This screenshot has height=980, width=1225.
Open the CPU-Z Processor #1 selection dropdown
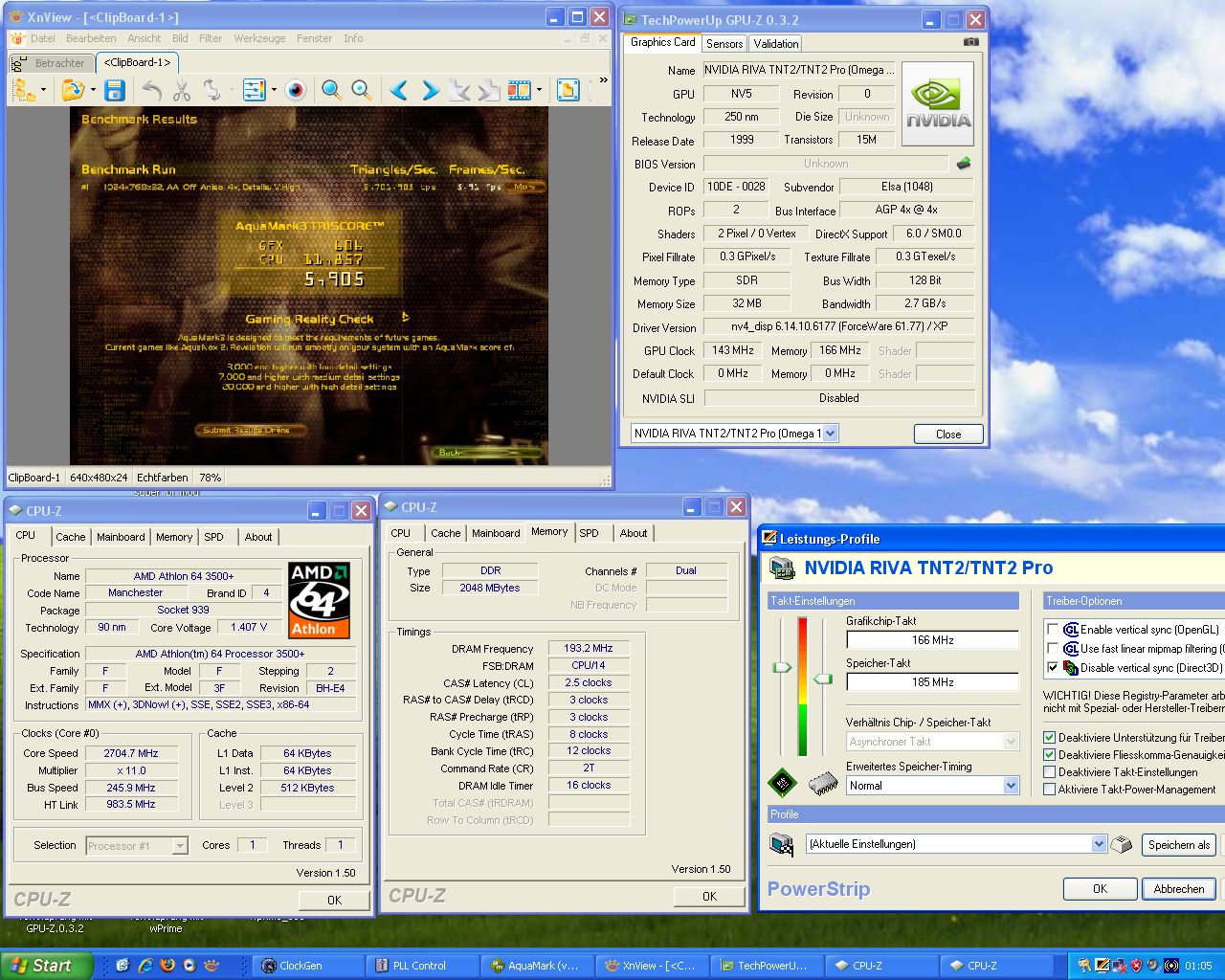point(180,846)
